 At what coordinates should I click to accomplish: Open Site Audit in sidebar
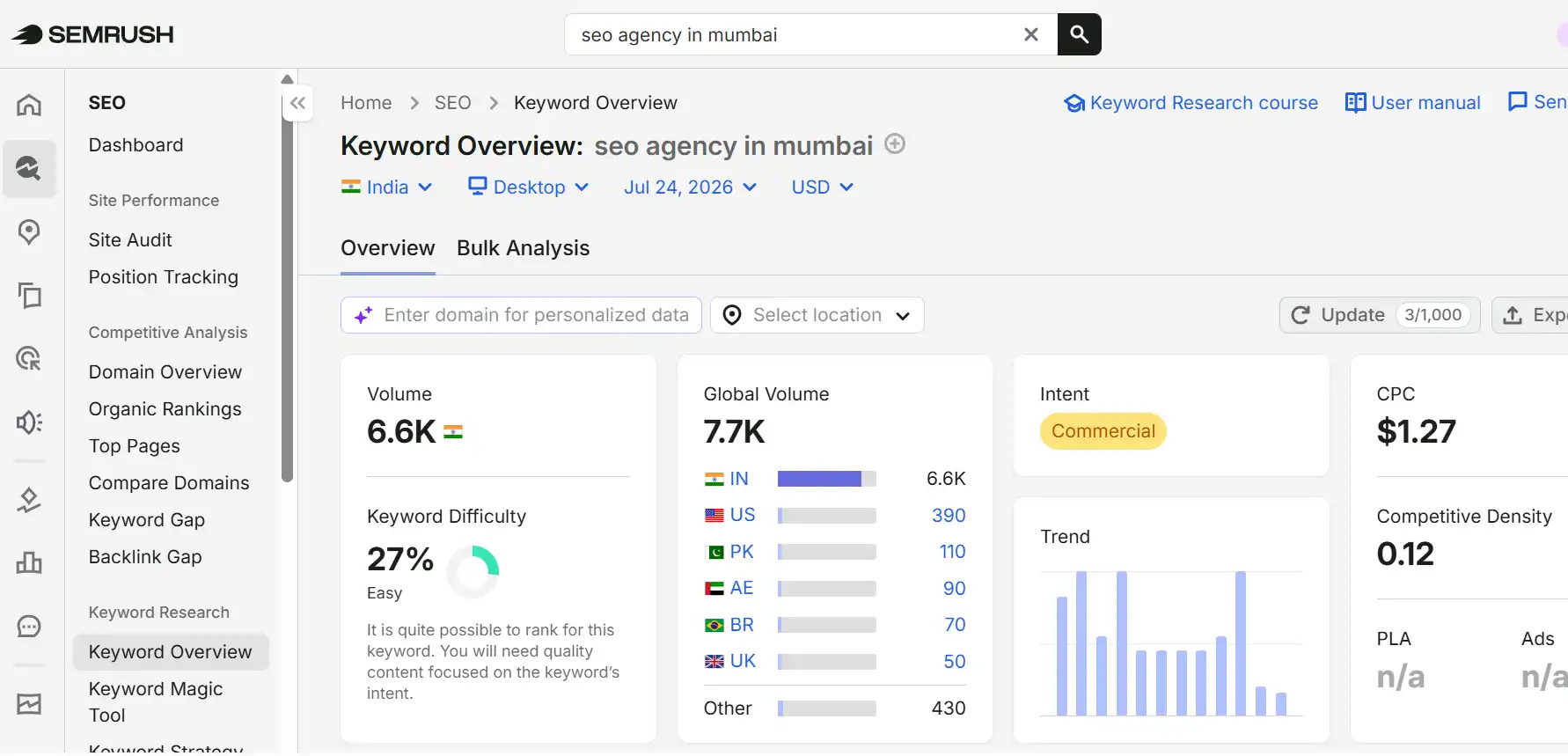tap(130, 240)
